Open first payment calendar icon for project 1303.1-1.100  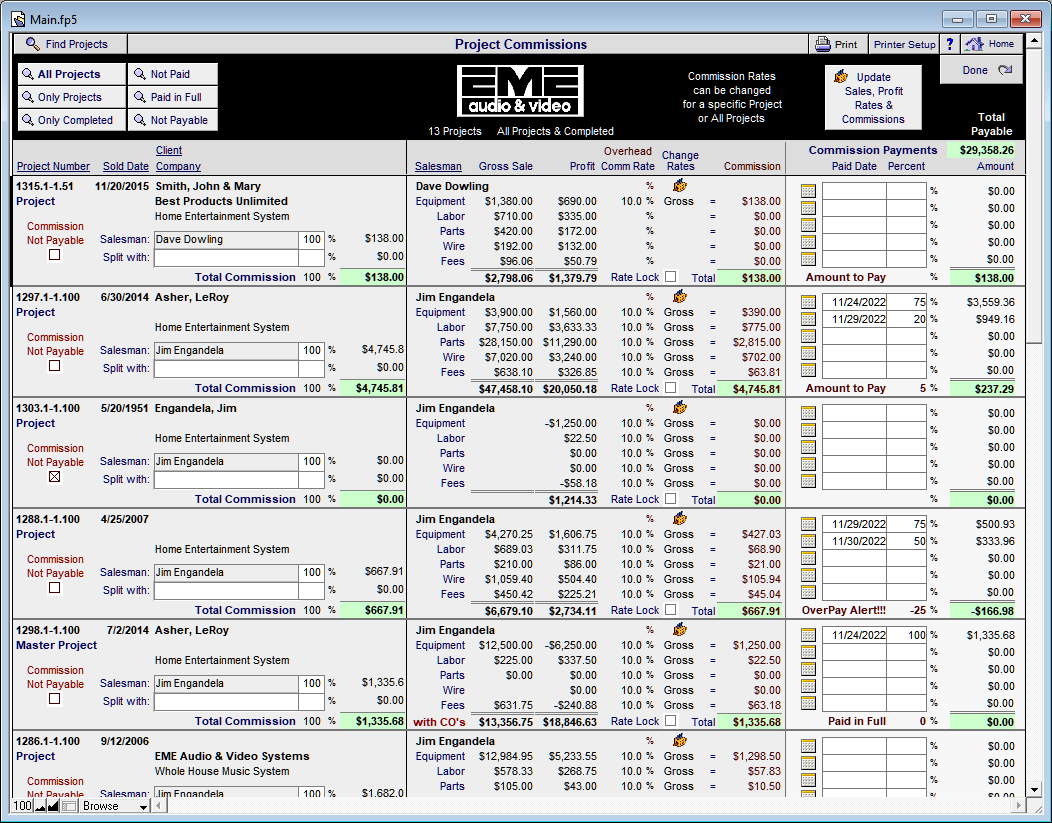tap(808, 413)
